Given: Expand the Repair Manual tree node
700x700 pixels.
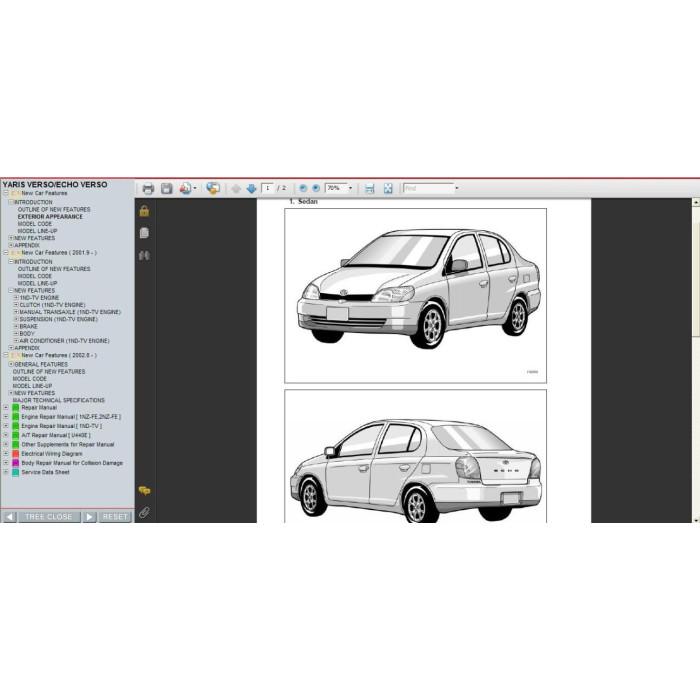Looking at the screenshot, I should point(6,408).
